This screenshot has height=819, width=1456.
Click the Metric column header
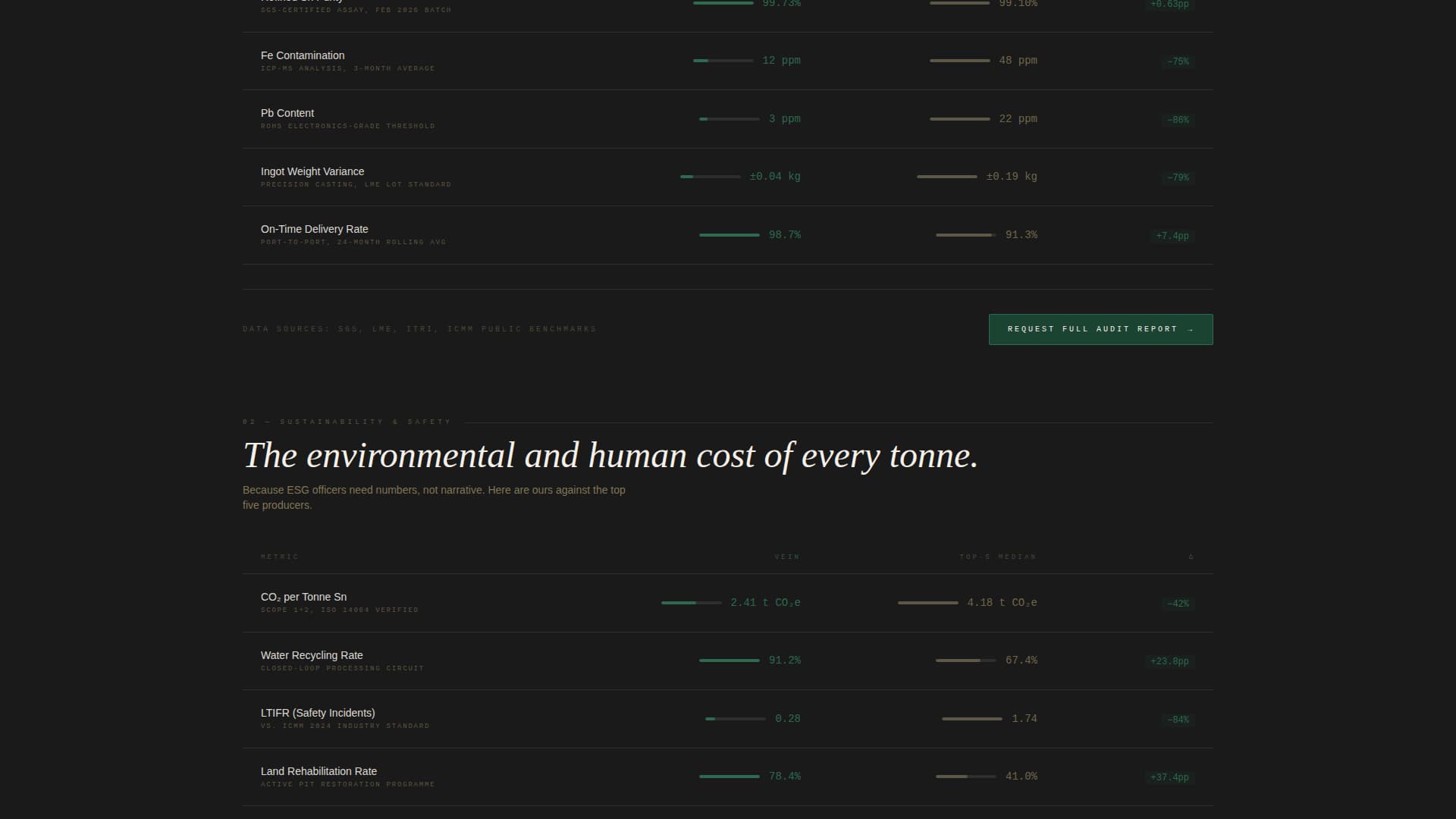click(280, 557)
